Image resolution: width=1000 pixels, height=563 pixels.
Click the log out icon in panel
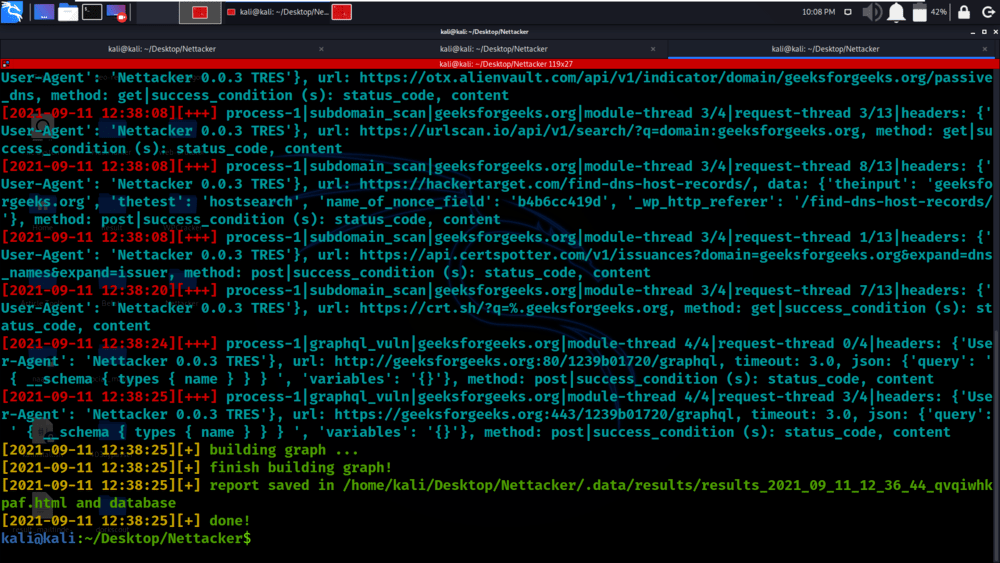coord(988,12)
